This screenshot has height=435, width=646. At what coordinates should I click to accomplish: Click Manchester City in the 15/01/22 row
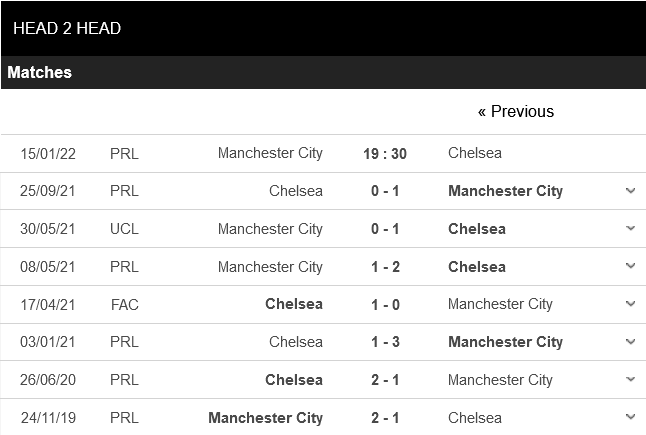pos(270,153)
